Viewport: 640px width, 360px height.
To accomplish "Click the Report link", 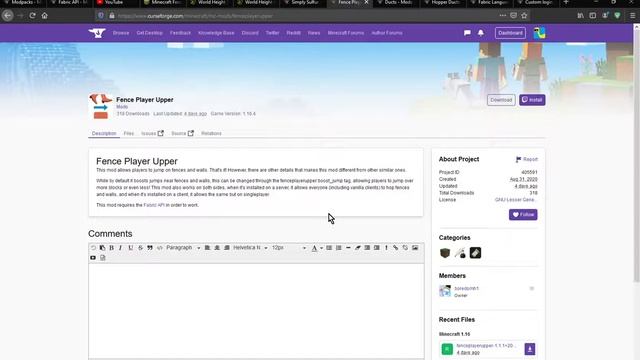I will 527,160.
